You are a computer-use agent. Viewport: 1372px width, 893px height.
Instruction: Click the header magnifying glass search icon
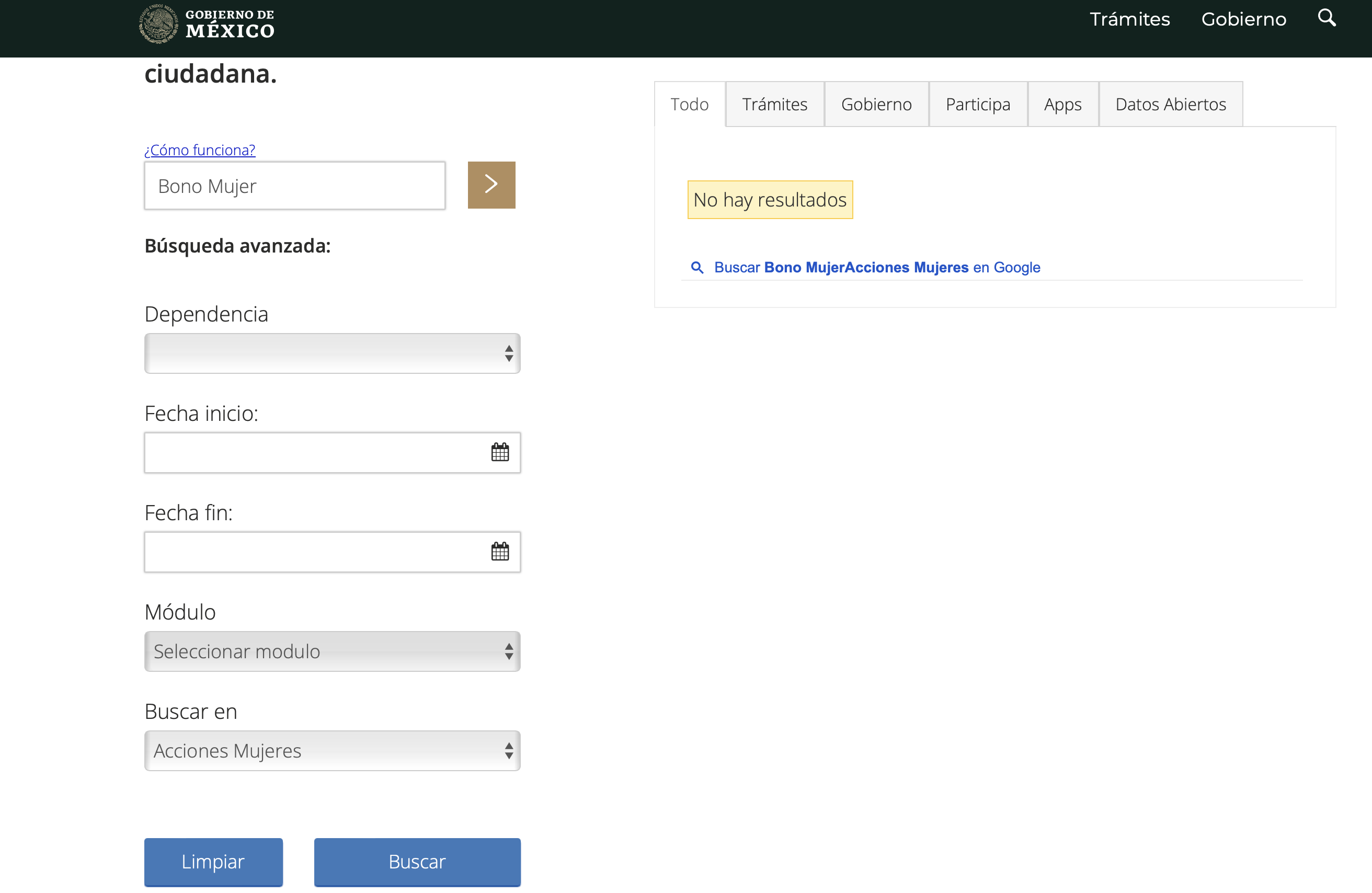pyautogui.click(x=1327, y=18)
